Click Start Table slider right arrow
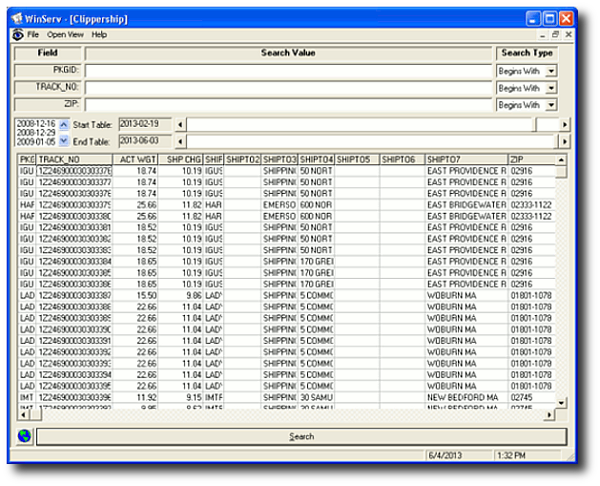Viewport: 600px width, 486px height. click(x=565, y=124)
